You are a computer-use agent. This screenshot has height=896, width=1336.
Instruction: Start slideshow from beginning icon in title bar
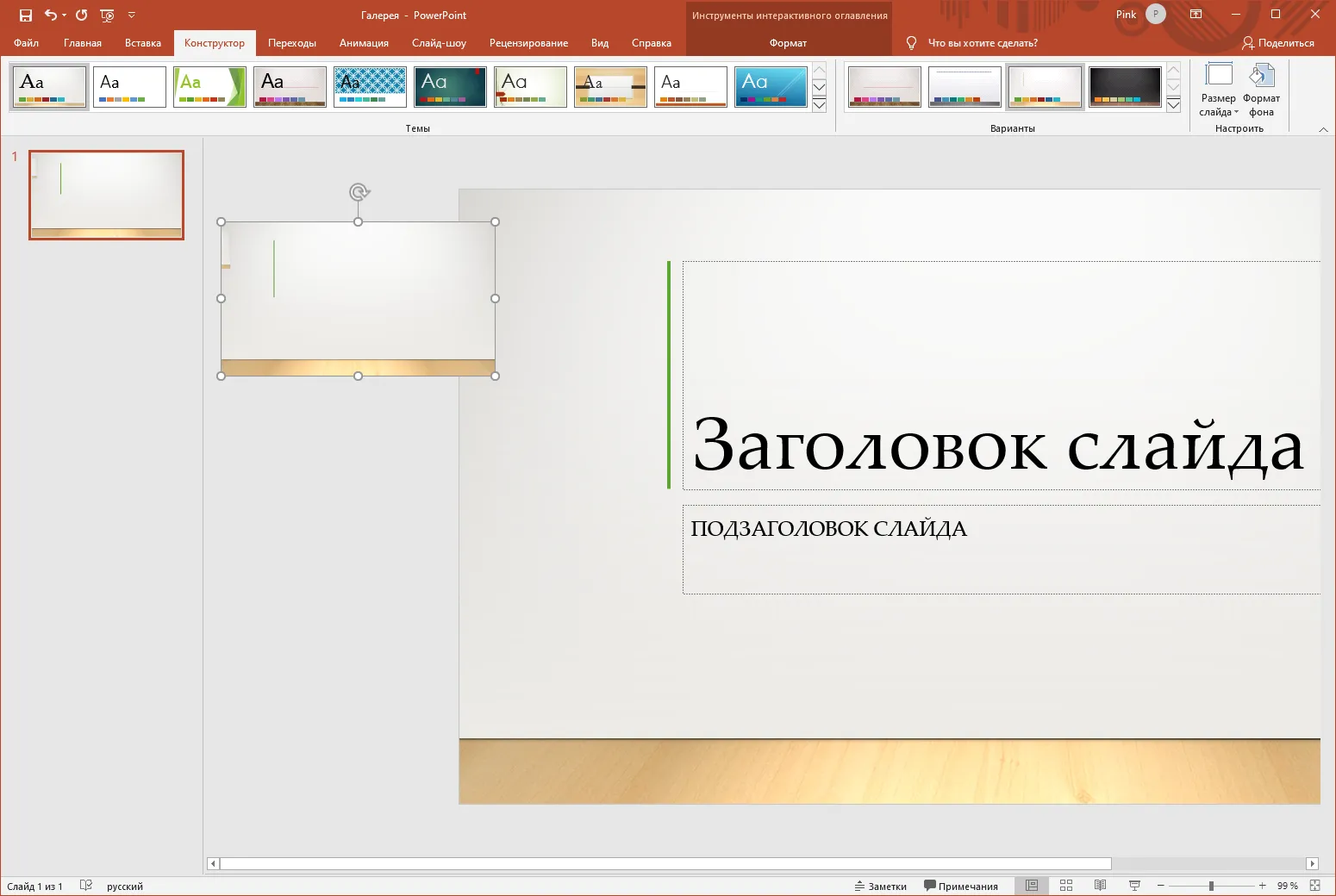(x=107, y=15)
